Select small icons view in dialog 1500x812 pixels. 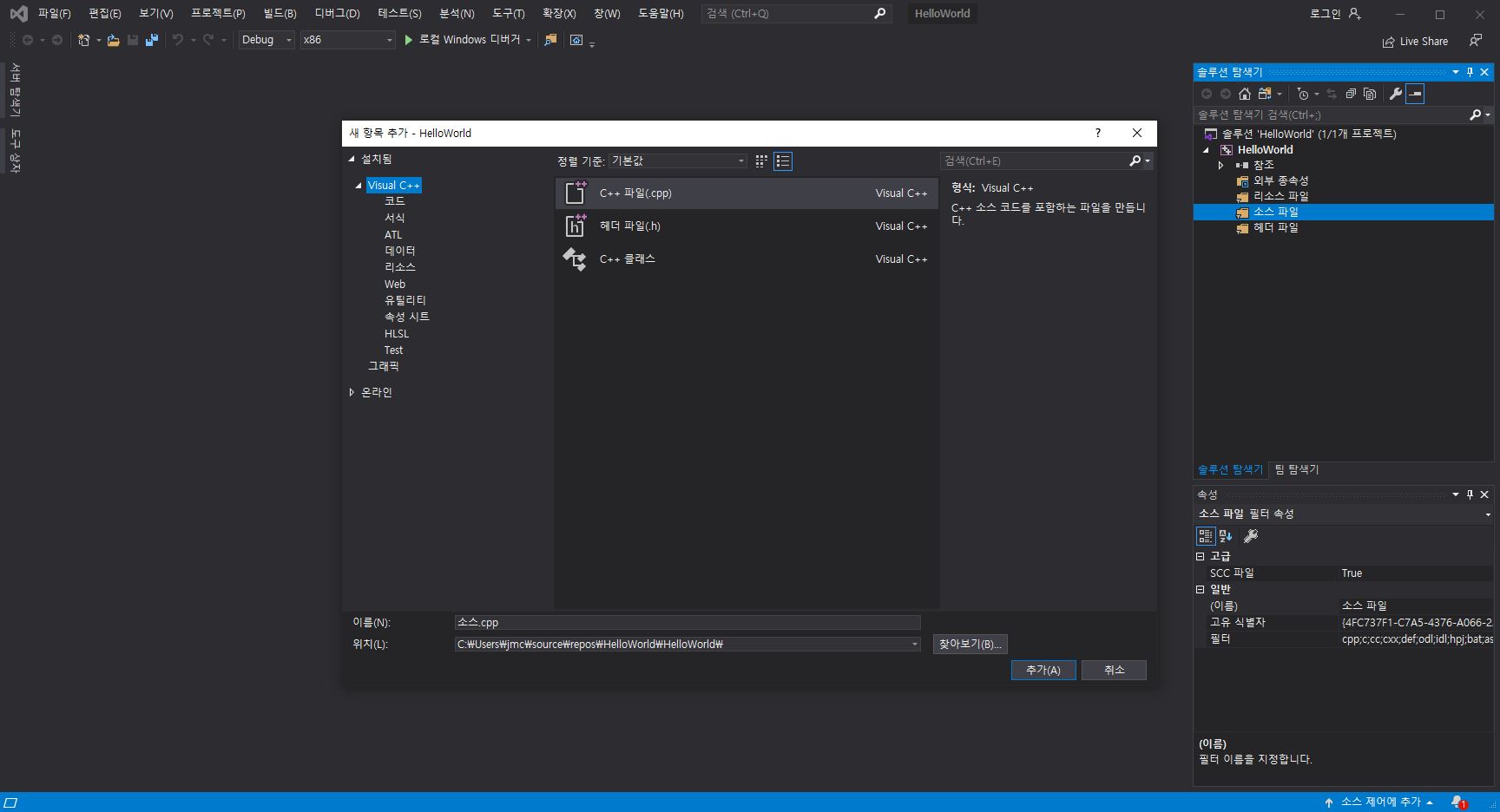761,161
